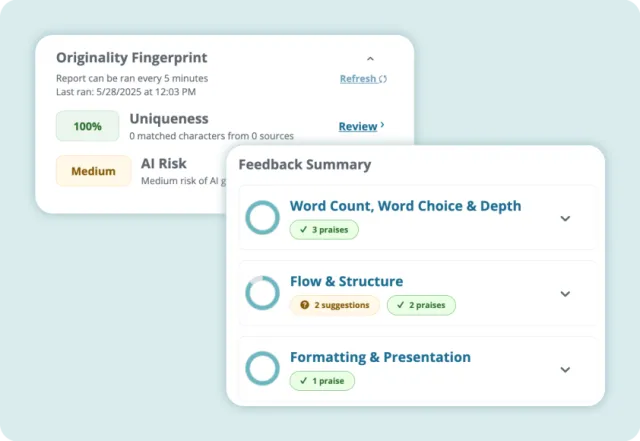
Task: Click the Word Count progress ring icon
Action: click(262, 218)
